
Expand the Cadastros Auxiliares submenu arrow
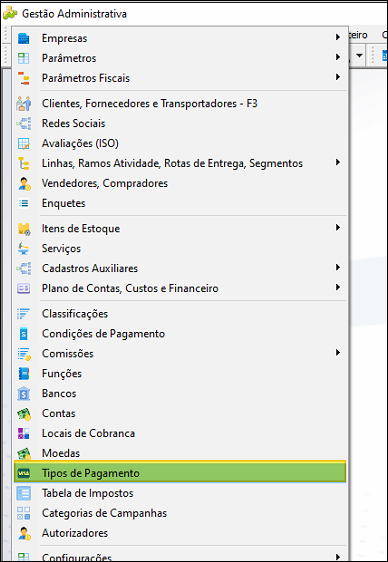(x=337, y=267)
